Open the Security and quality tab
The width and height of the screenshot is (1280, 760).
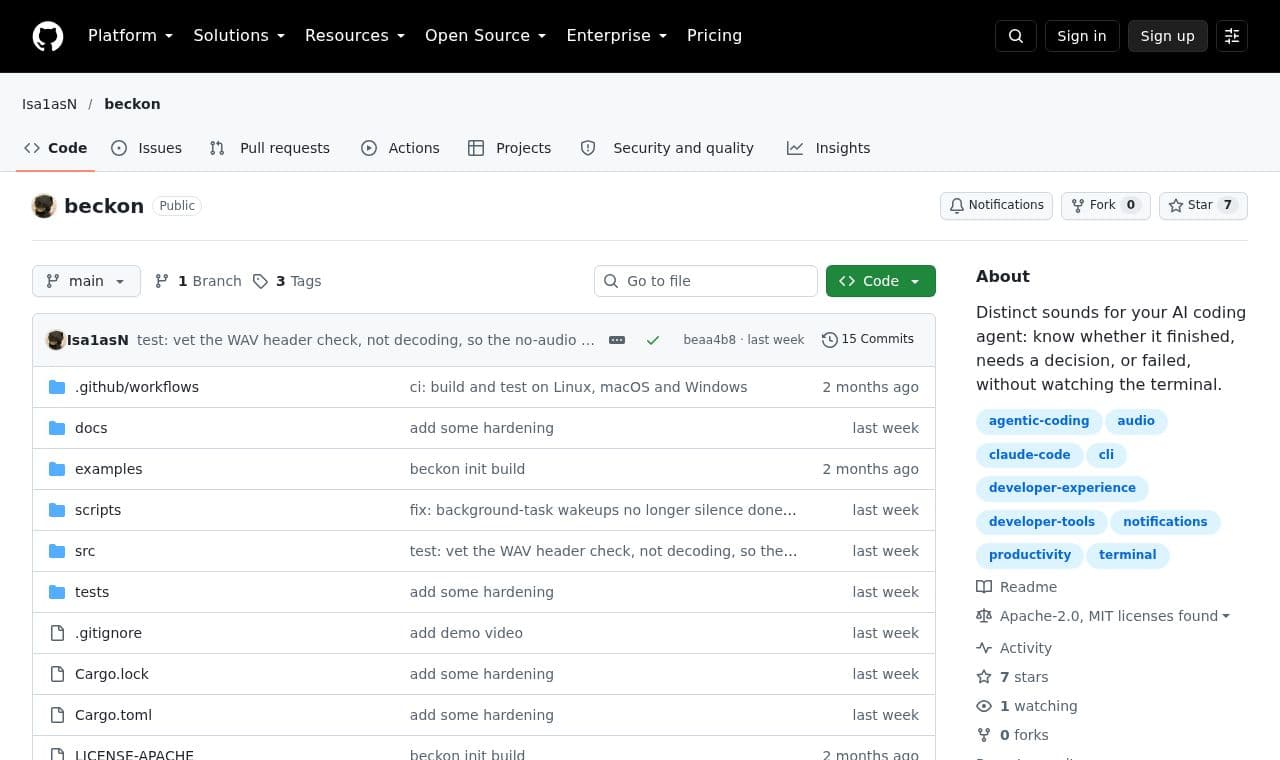(x=667, y=148)
